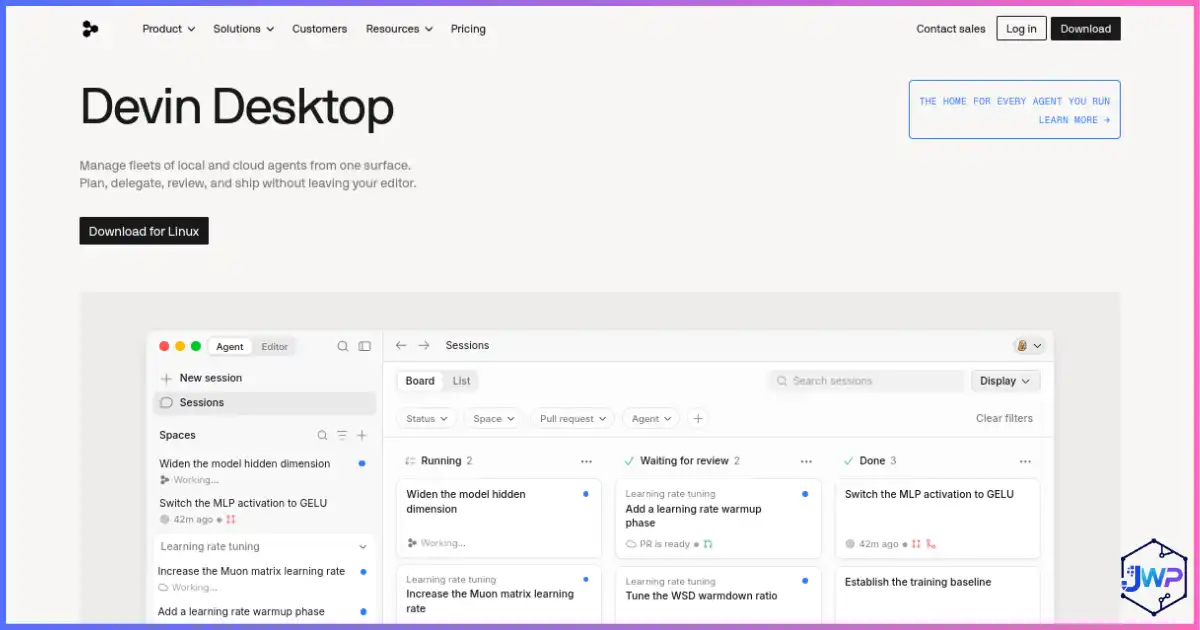Expand the Resources menu
The height and width of the screenshot is (630, 1200).
[x=399, y=29]
